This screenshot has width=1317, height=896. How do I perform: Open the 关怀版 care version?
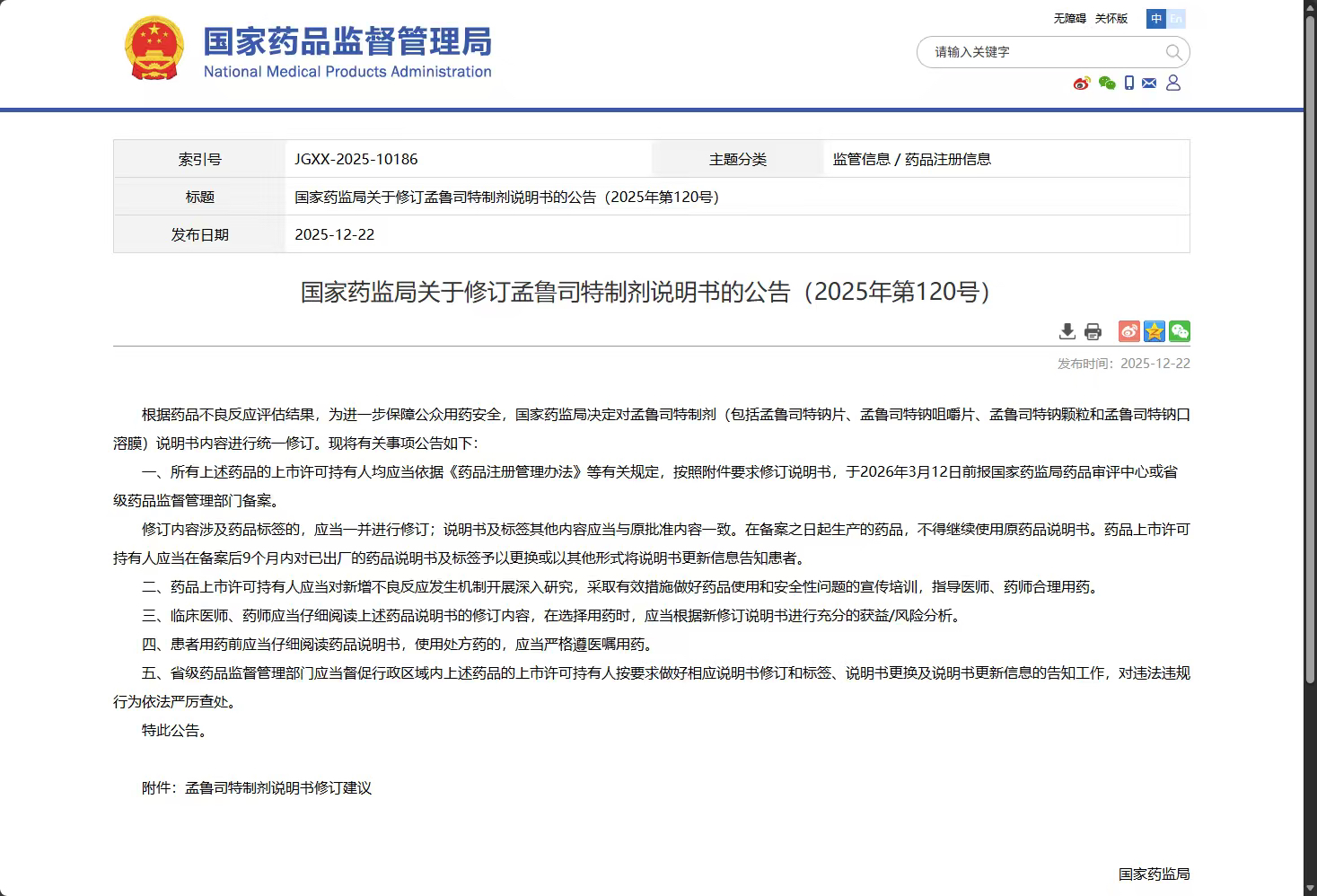point(1111,19)
